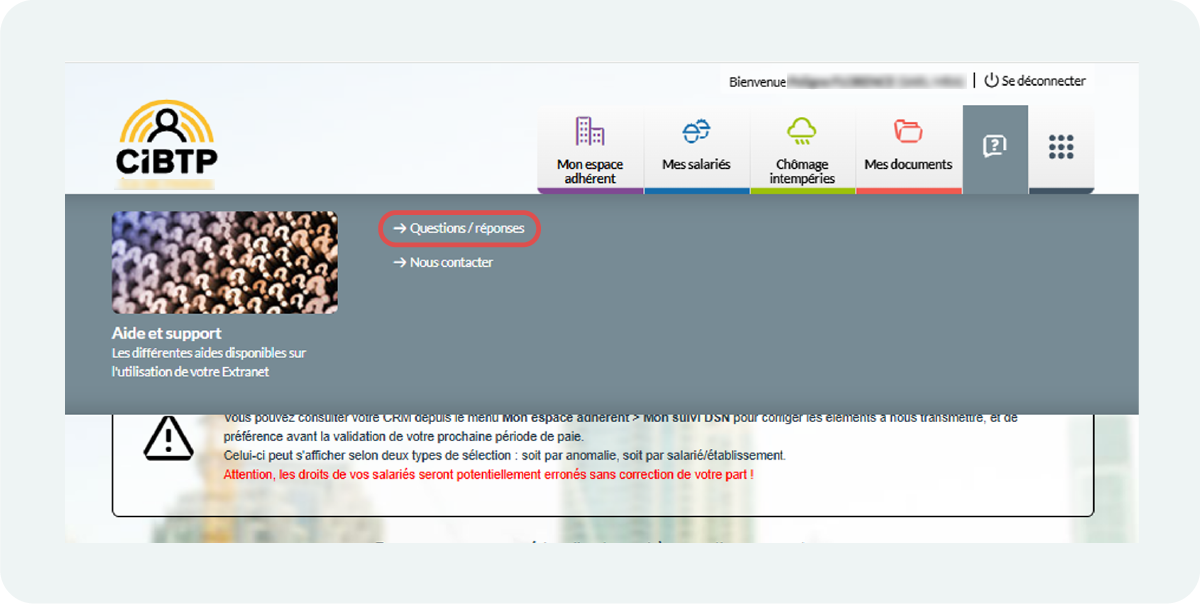The width and height of the screenshot is (1200, 604).
Task: Open the nine-dot apps grid menu
Action: click(1061, 147)
